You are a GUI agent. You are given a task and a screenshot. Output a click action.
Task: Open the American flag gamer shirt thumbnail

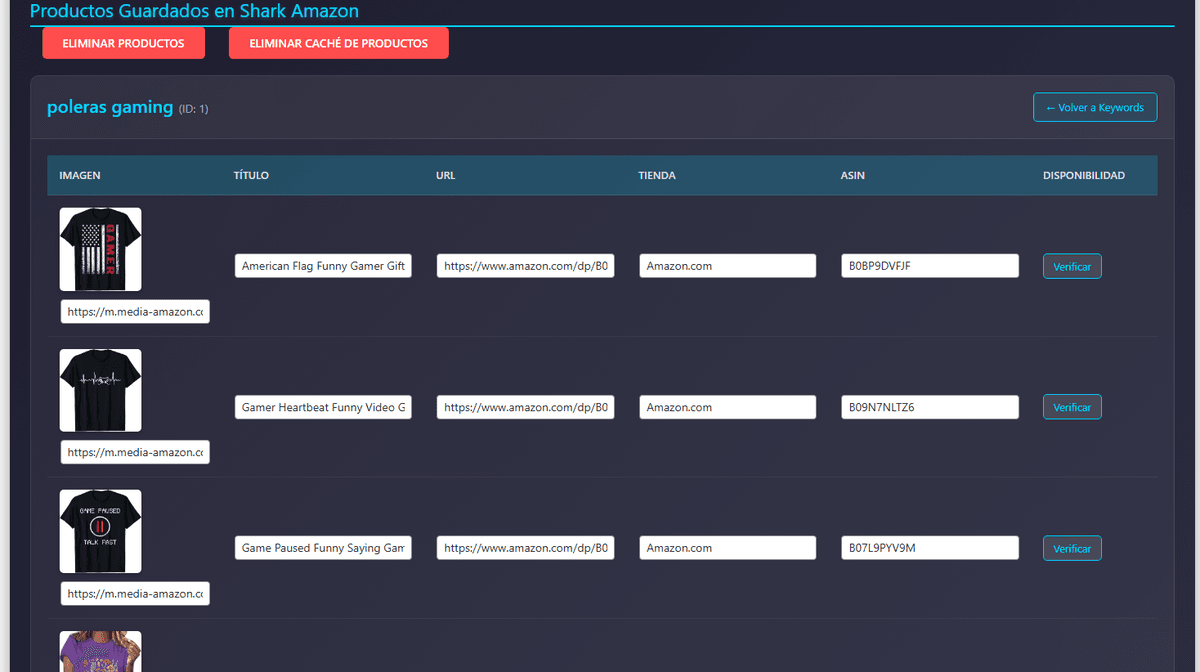[x=100, y=249]
